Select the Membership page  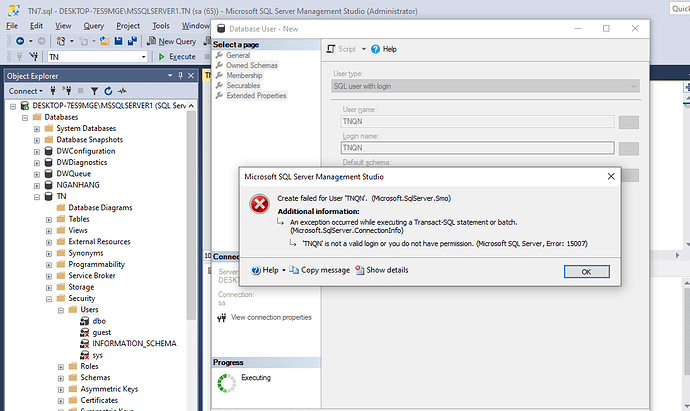pos(244,75)
